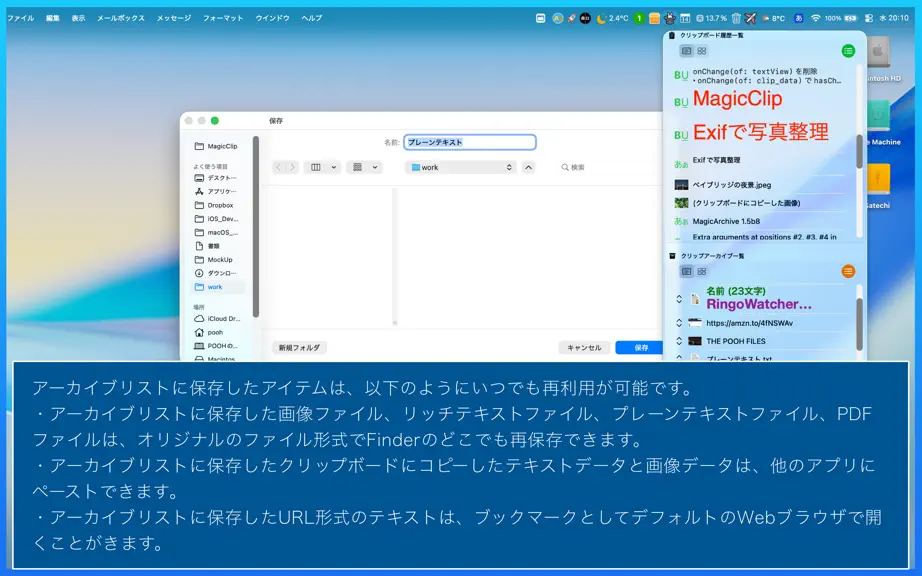The image size is (922, 576).
Task: Open the フォーマット menu
Action: pos(223,18)
